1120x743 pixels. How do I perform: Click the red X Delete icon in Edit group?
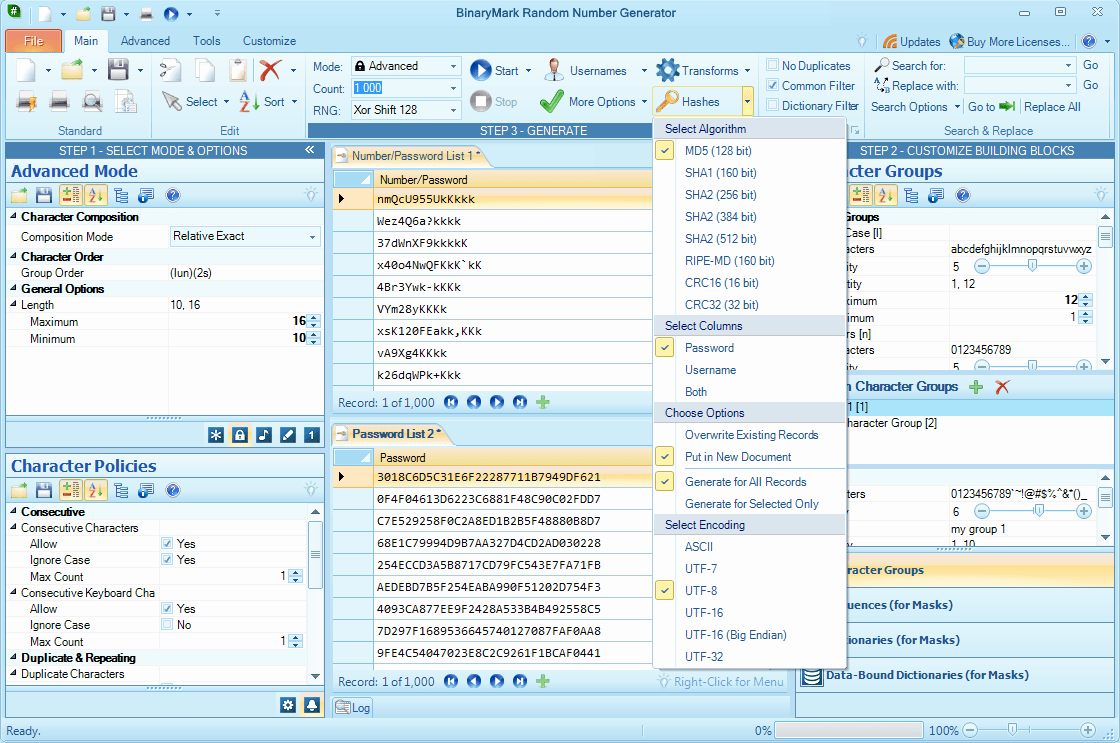tap(269, 70)
